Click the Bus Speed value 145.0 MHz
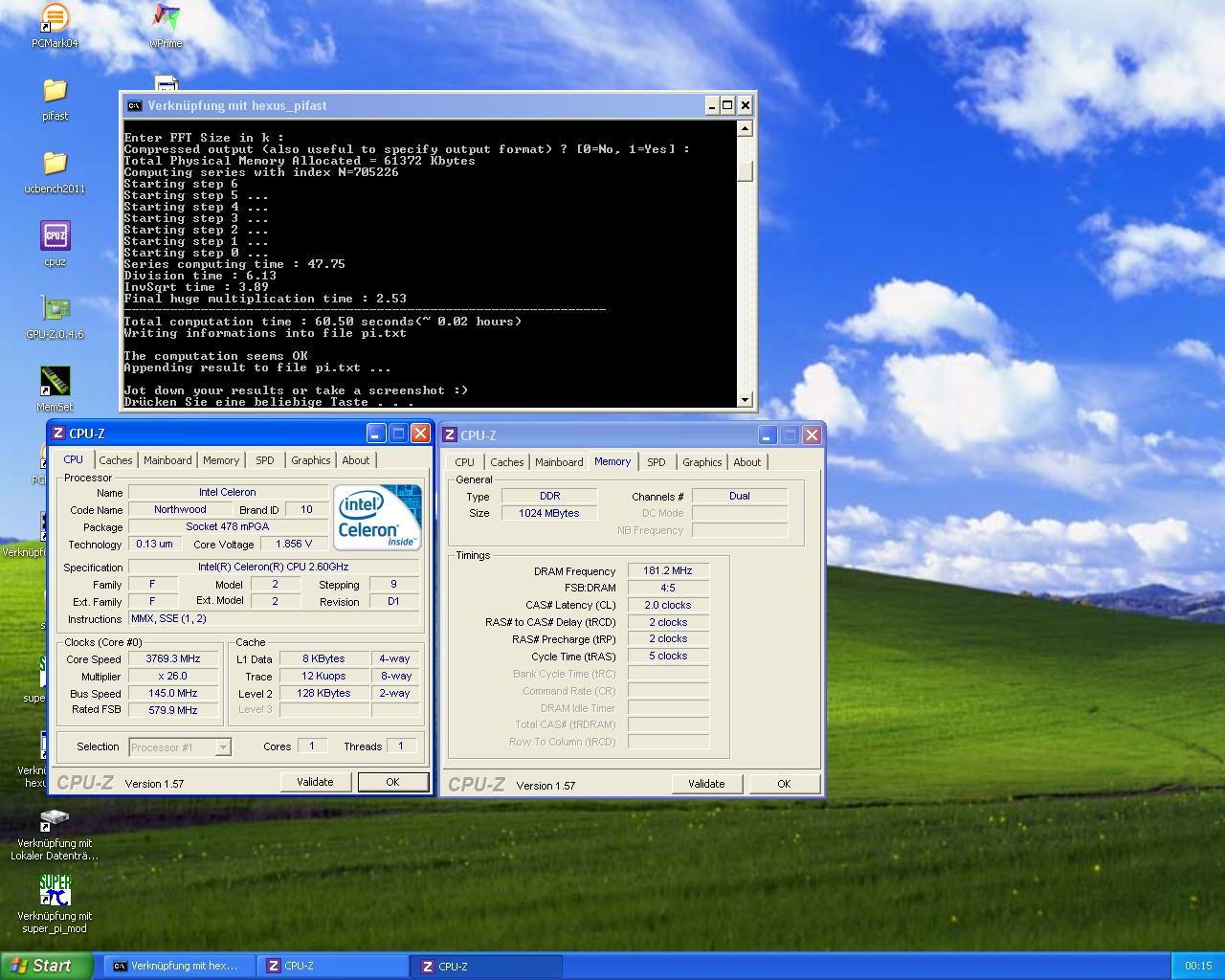Image resolution: width=1225 pixels, height=980 pixels. coord(172,693)
